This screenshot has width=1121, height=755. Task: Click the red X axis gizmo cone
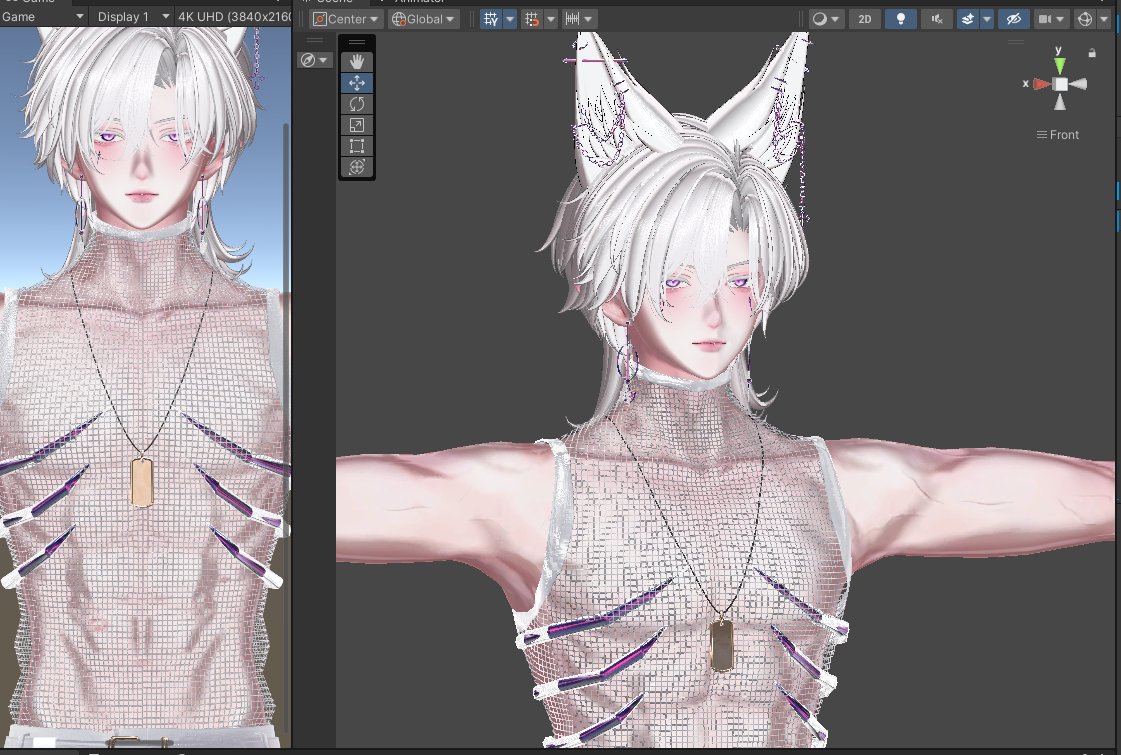coord(1042,84)
